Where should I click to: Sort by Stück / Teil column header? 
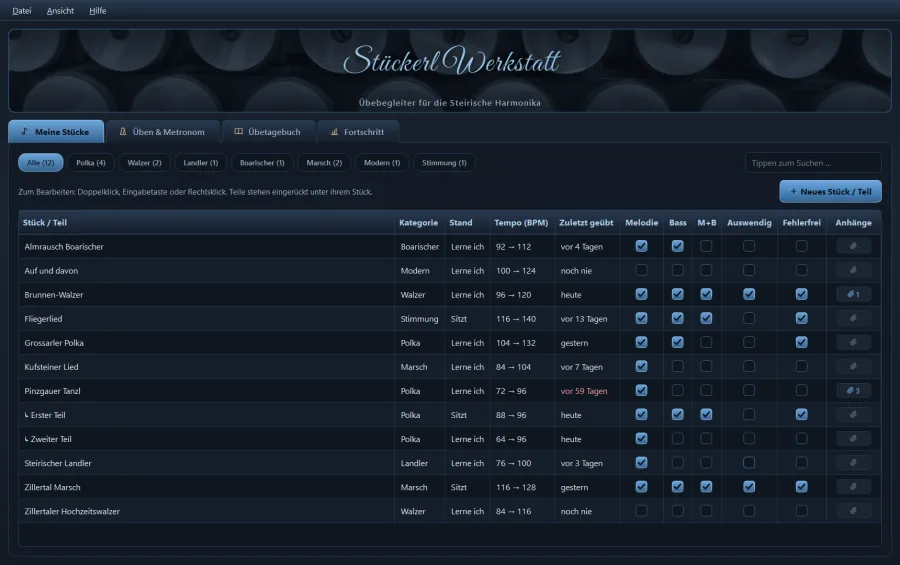(x=207, y=223)
